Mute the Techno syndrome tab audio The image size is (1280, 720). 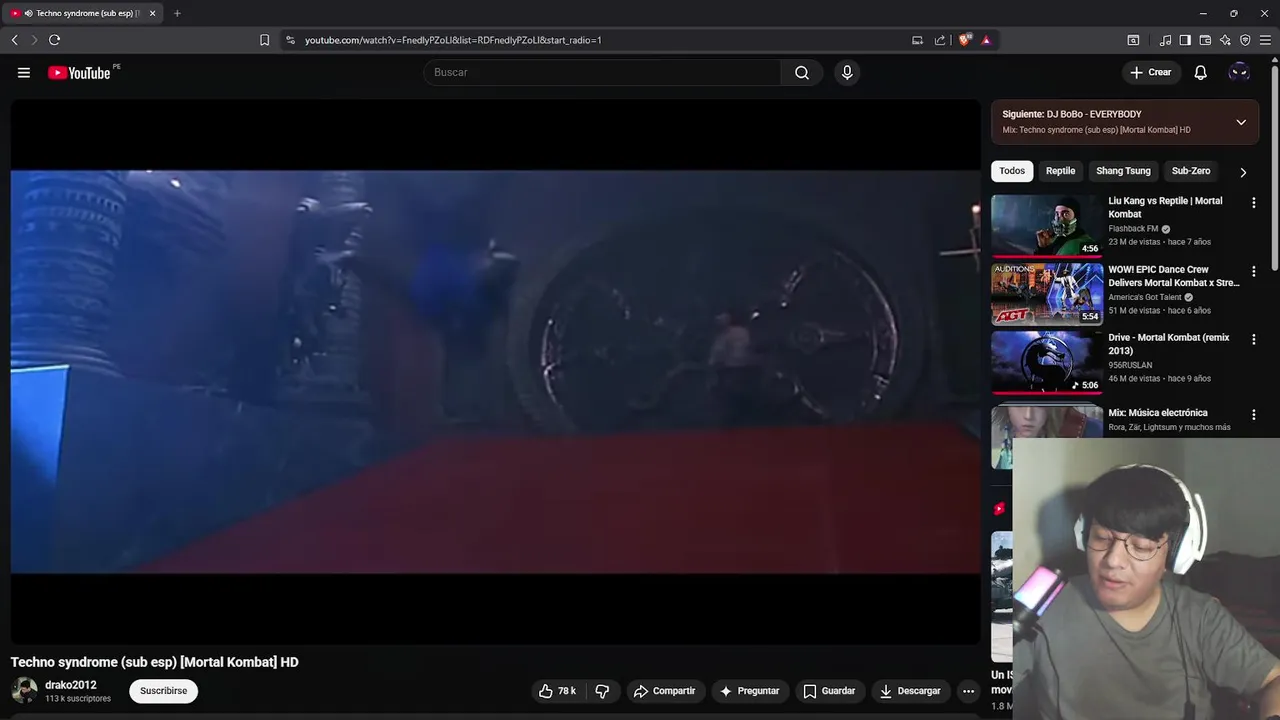click(x=28, y=13)
